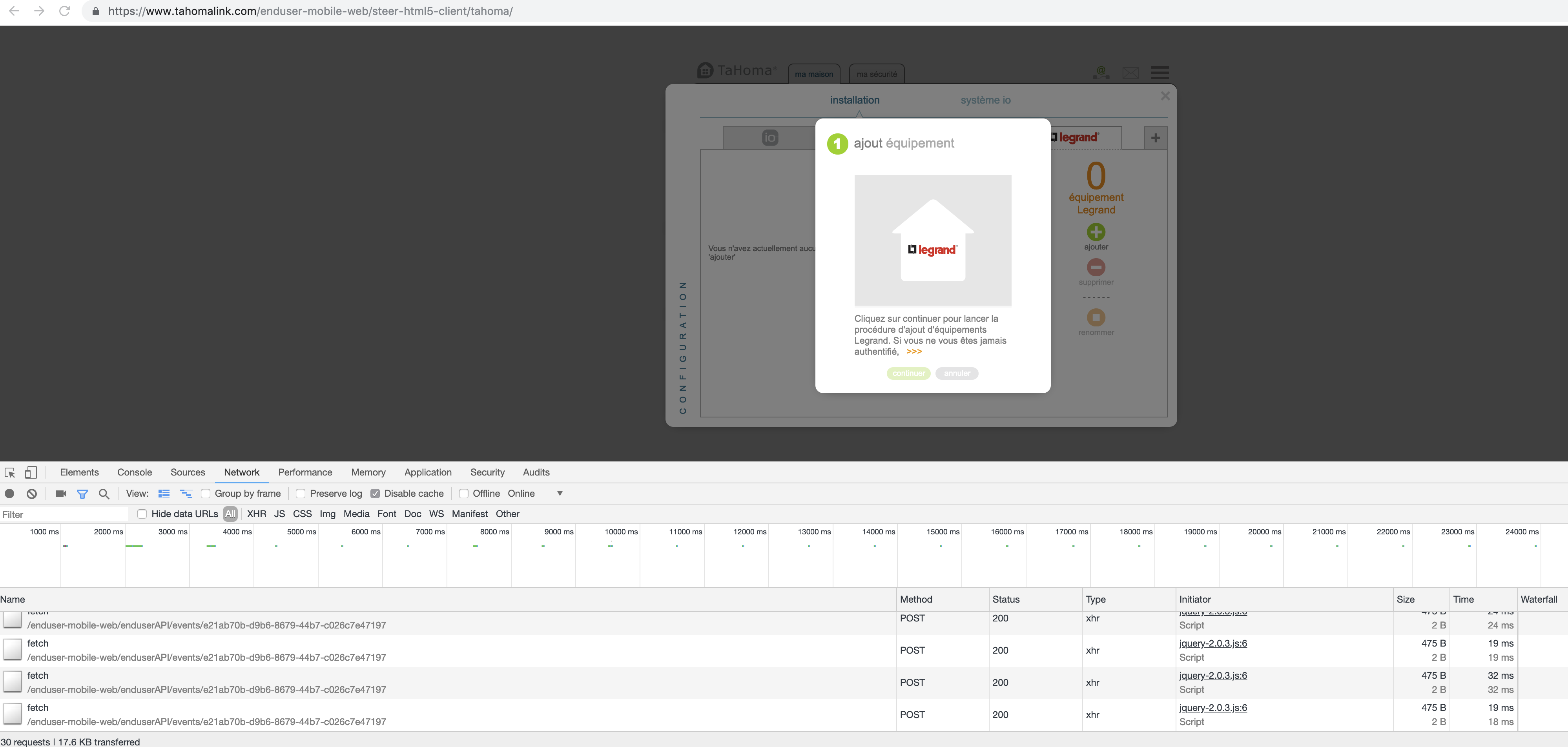The width and height of the screenshot is (1568, 747).
Task: Uncheck the Disable cache checkbox
Action: 375,494
